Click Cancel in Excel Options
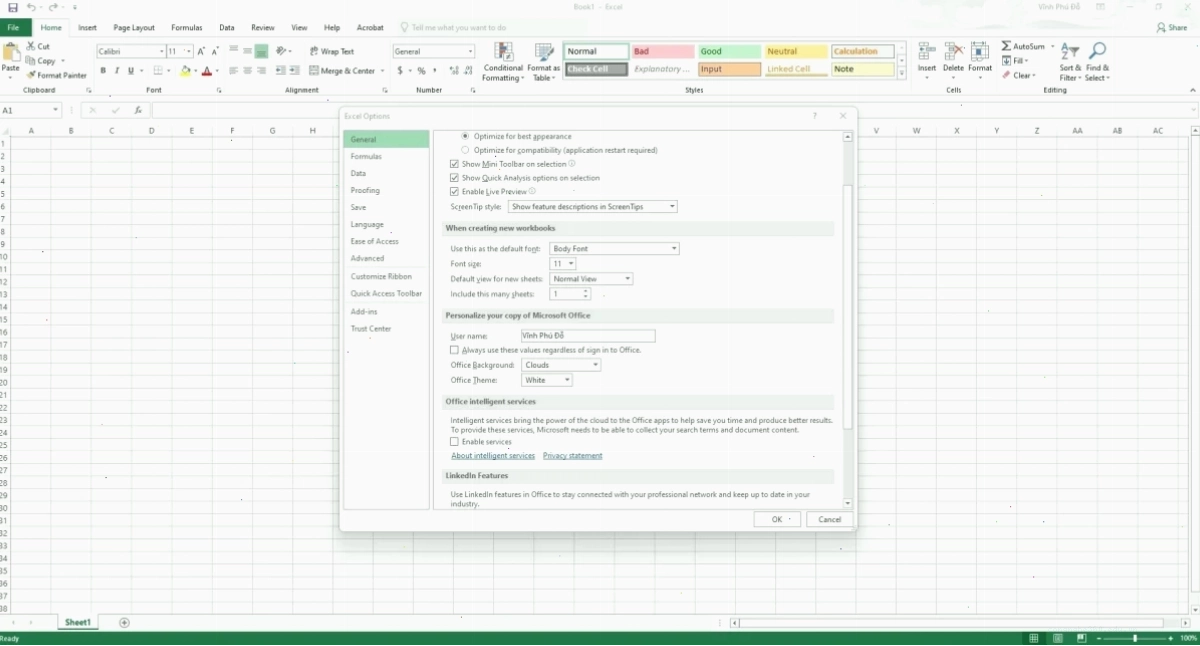 pyautogui.click(x=829, y=519)
